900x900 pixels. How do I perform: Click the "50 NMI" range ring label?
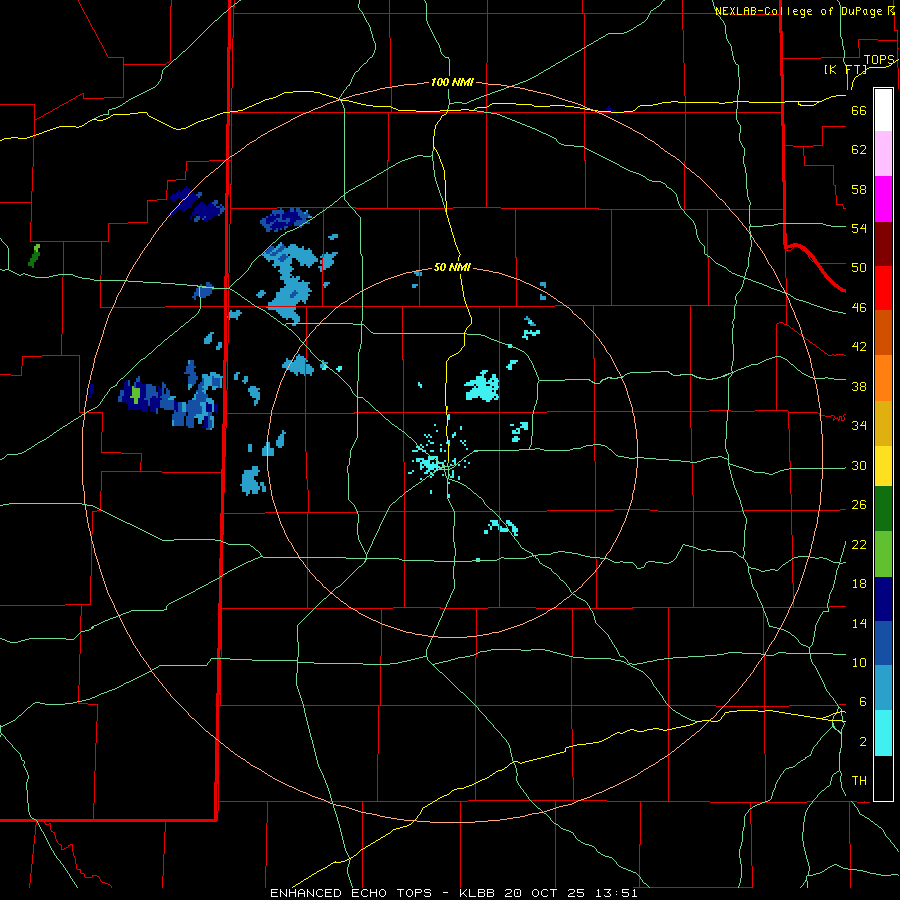tap(452, 267)
